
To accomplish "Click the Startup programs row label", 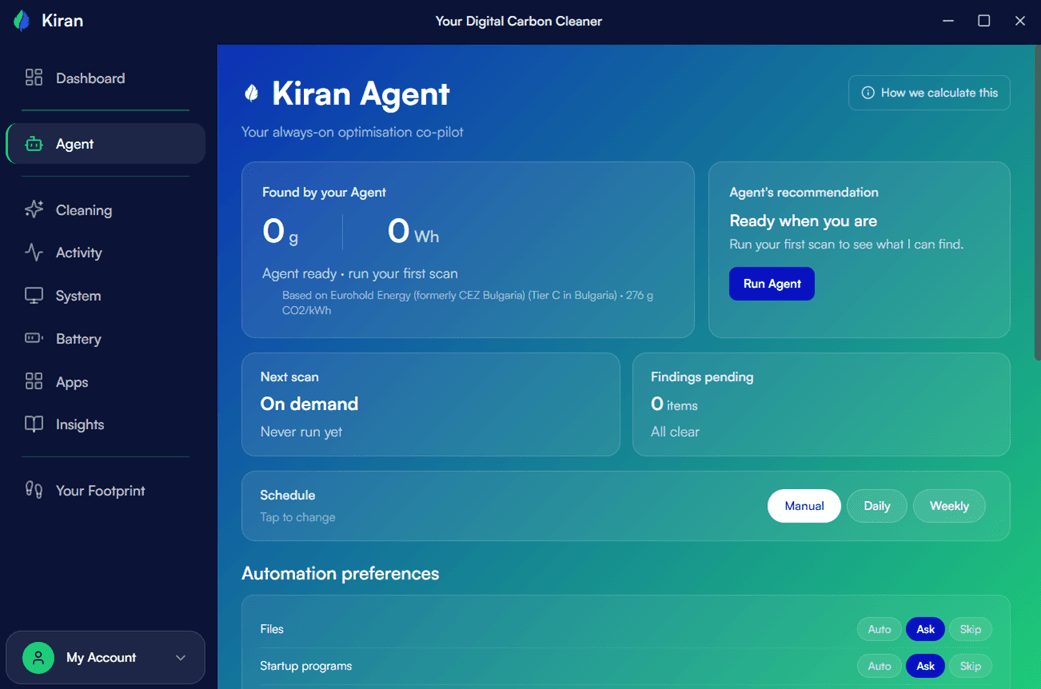I will 305,666.
